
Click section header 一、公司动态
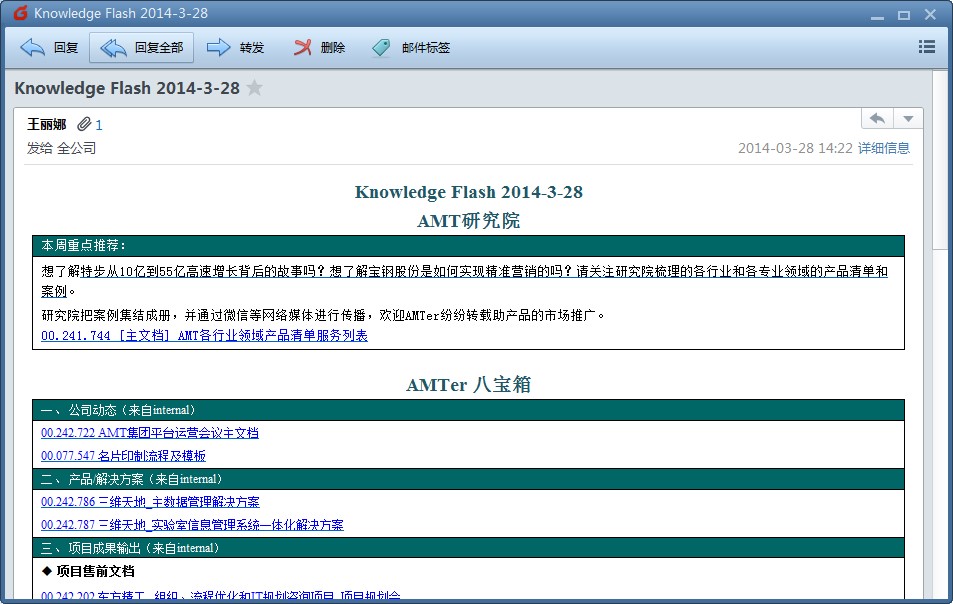468,410
